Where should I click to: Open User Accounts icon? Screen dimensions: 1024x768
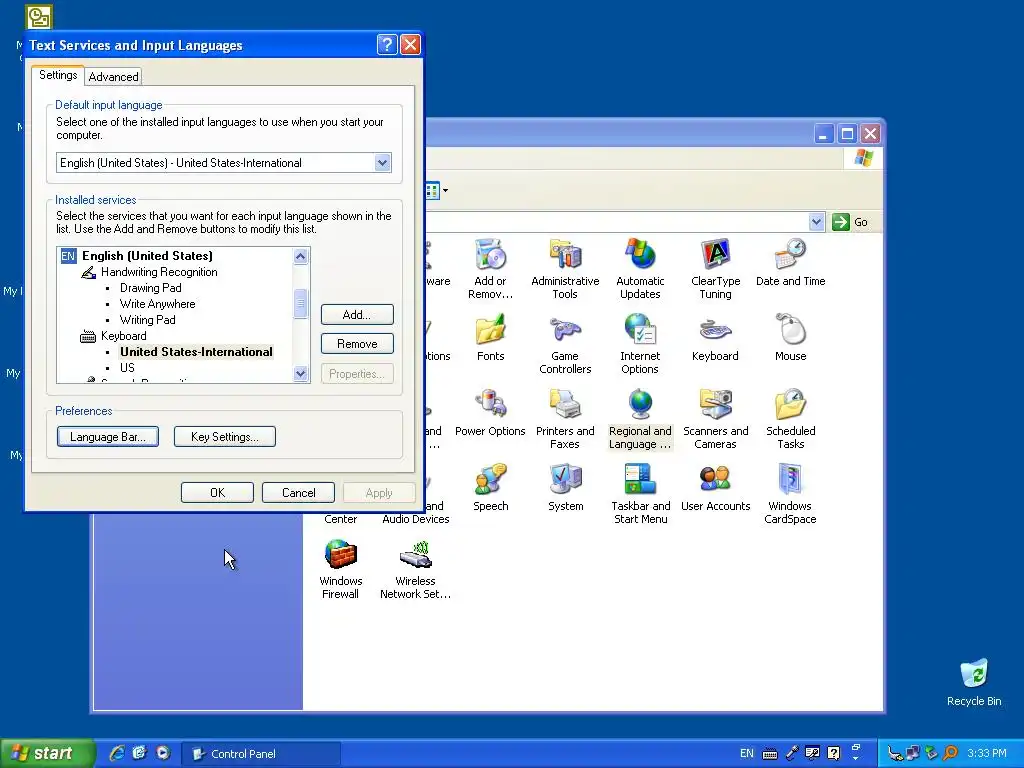(x=715, y=488)
